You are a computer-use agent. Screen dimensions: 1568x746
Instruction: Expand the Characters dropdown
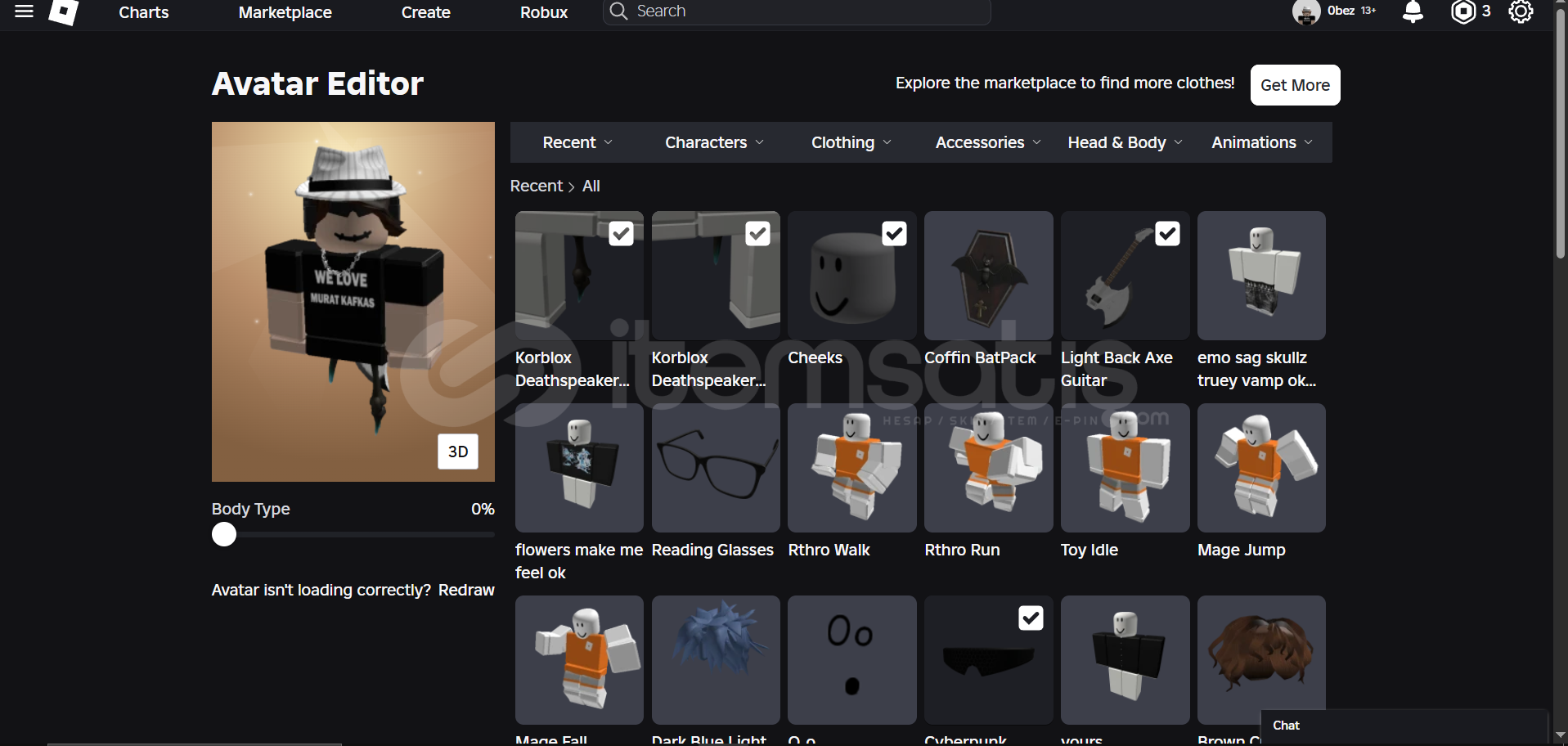click(714, 142)
